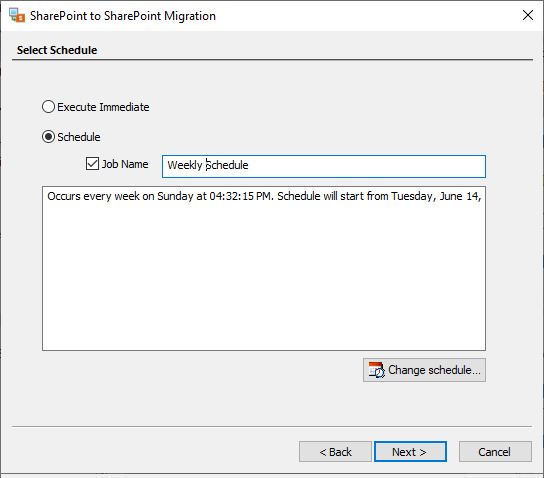Click the calendar clock icon on Change schedule
This screenshot has width=544, height=478.
[376, 370]
